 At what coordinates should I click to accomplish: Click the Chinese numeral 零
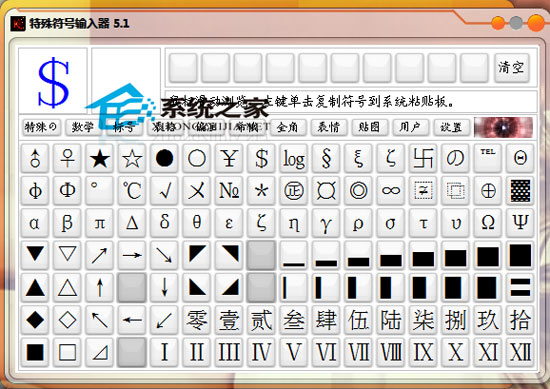point(196,320)
